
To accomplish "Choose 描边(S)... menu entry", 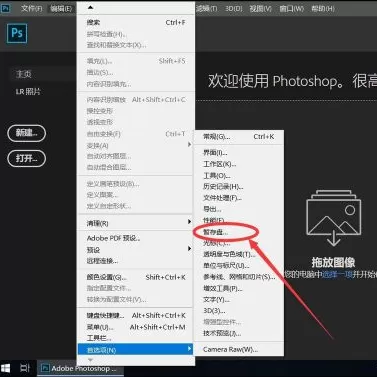I will [x=136, y=72].
